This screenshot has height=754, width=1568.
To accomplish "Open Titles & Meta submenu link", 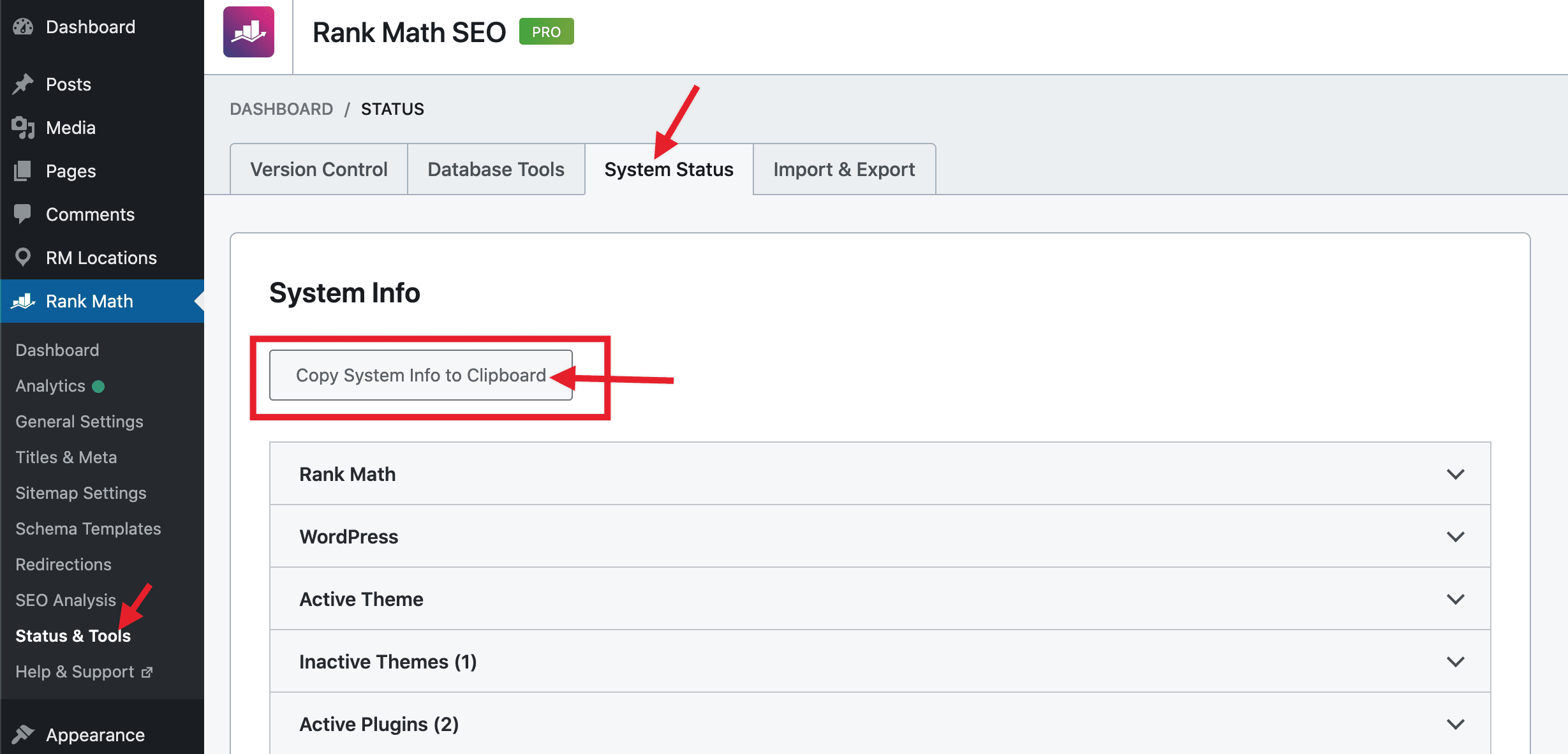I will coord(66,457).
